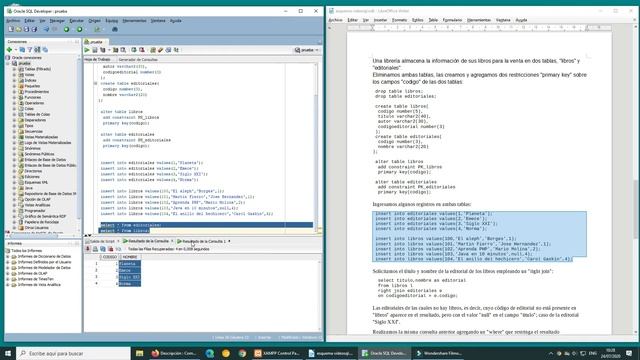Select the Papelera de Reciclaje tree item

click(41, 222)
